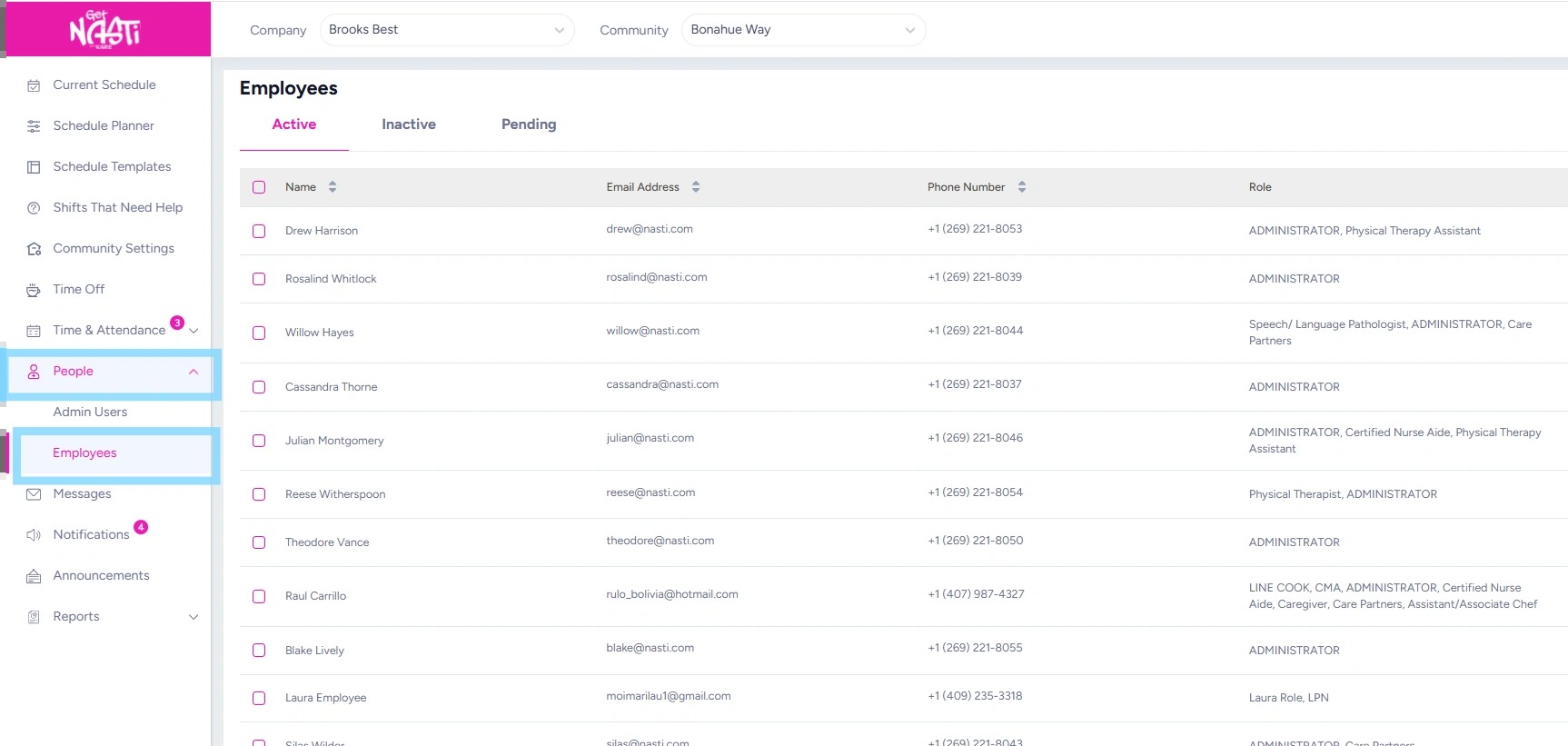1568x746 pixels.
Task: Click the Current Schedule calendar icon
Action: point(34,85)
